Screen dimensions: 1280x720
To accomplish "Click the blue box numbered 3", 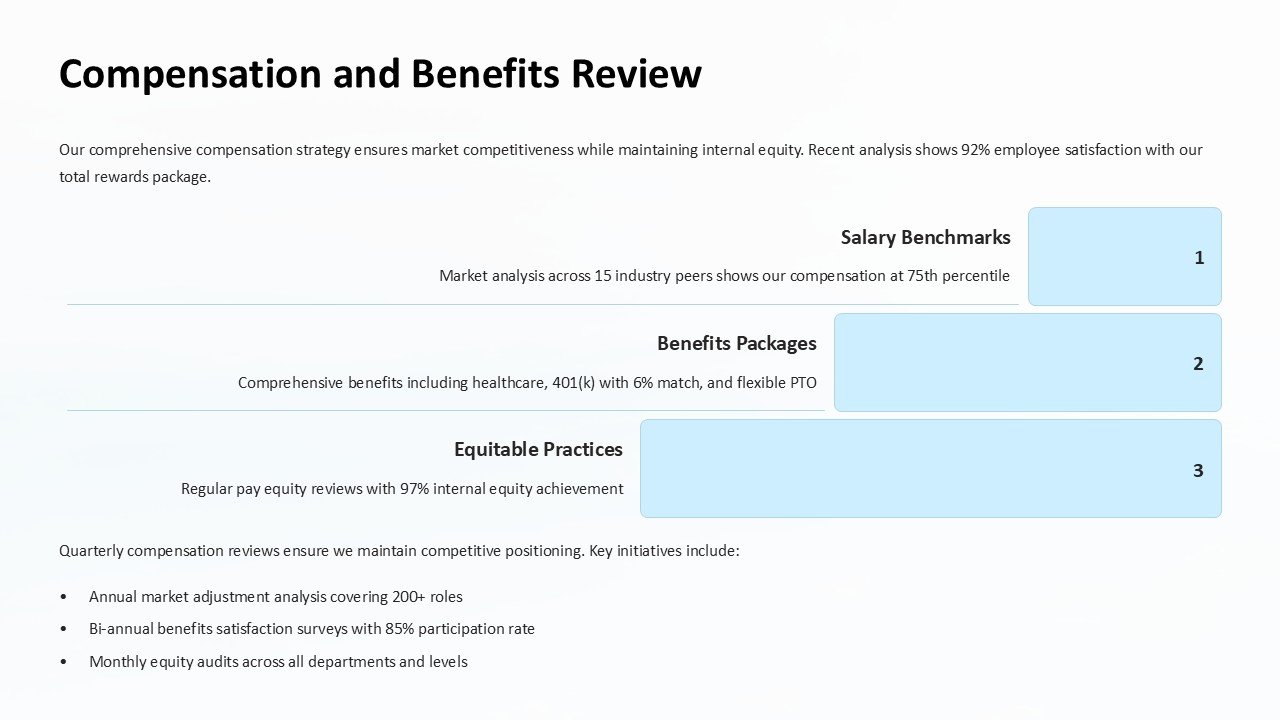I will (930, 469).
